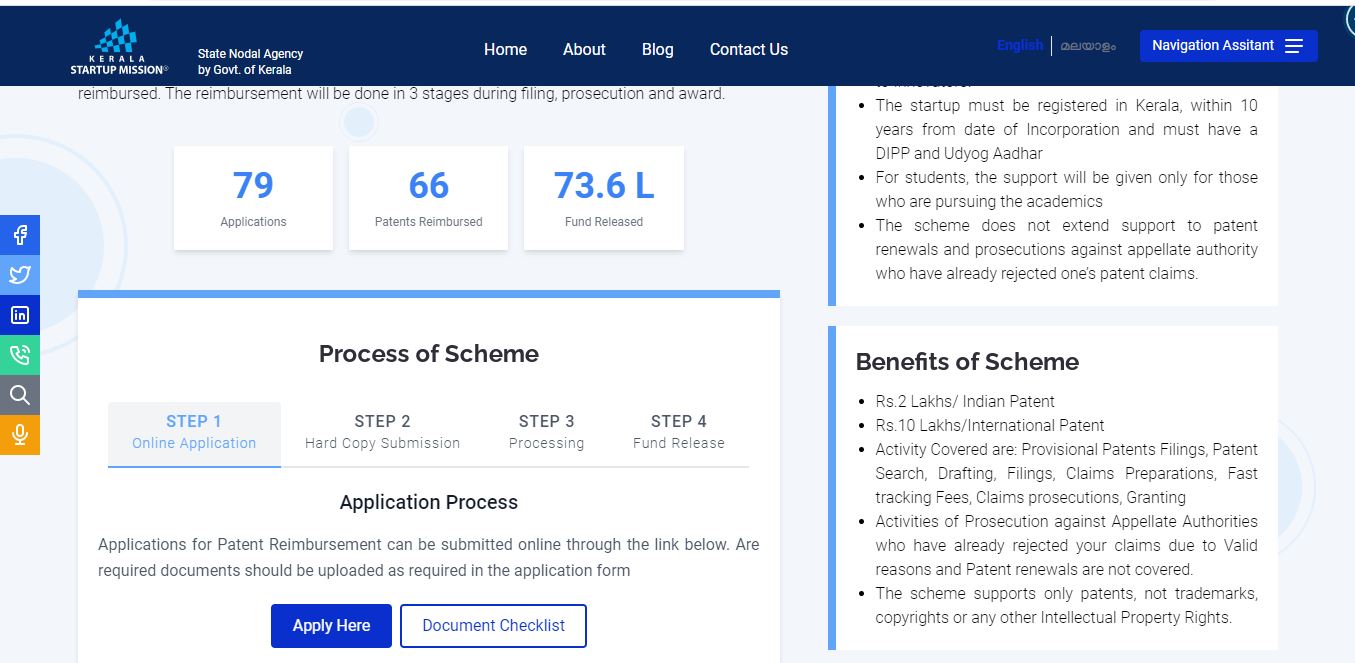Viewport: 1355px width, 663px height.
Task: Click the Process of Scheme heading
Action: click(429, 354)
